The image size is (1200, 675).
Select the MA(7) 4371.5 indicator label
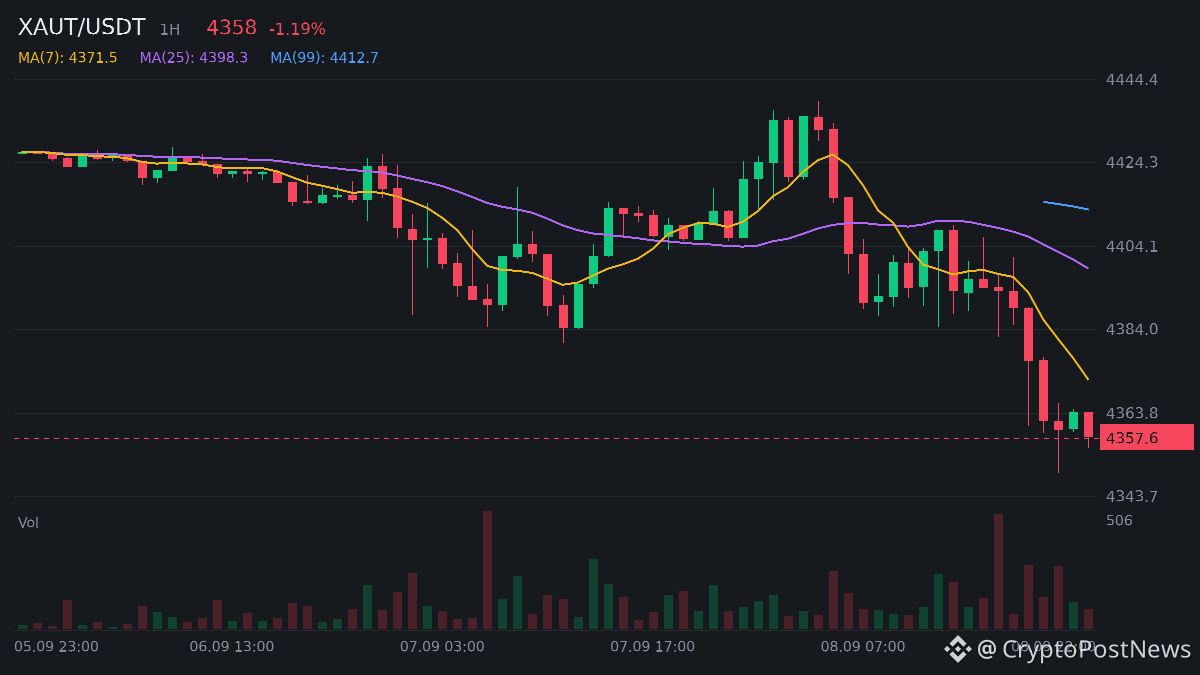[67, 58]
